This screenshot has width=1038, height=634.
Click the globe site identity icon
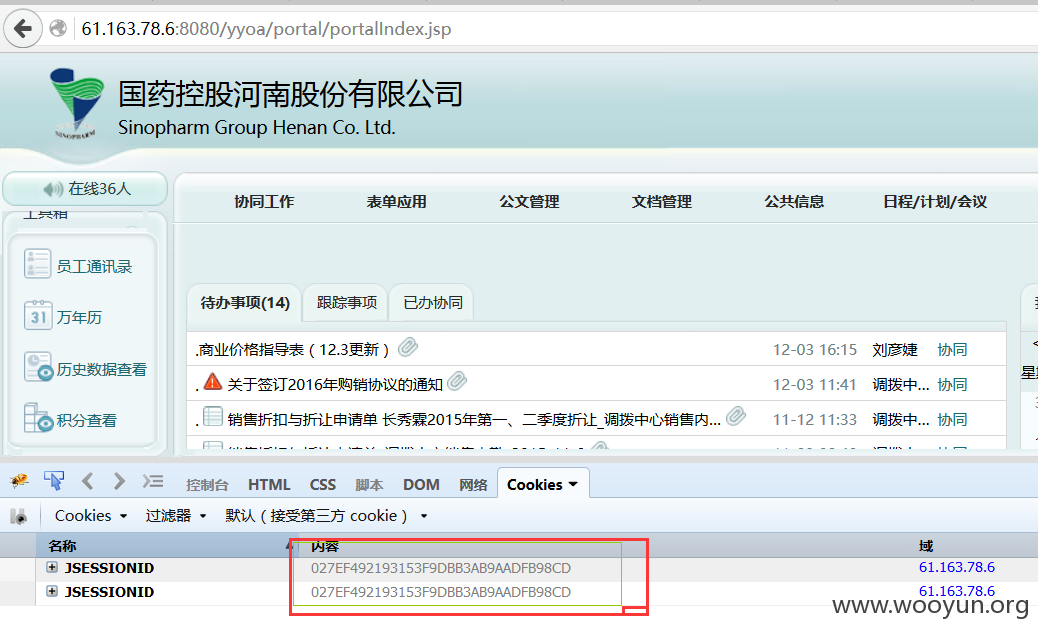pos(58,28)
